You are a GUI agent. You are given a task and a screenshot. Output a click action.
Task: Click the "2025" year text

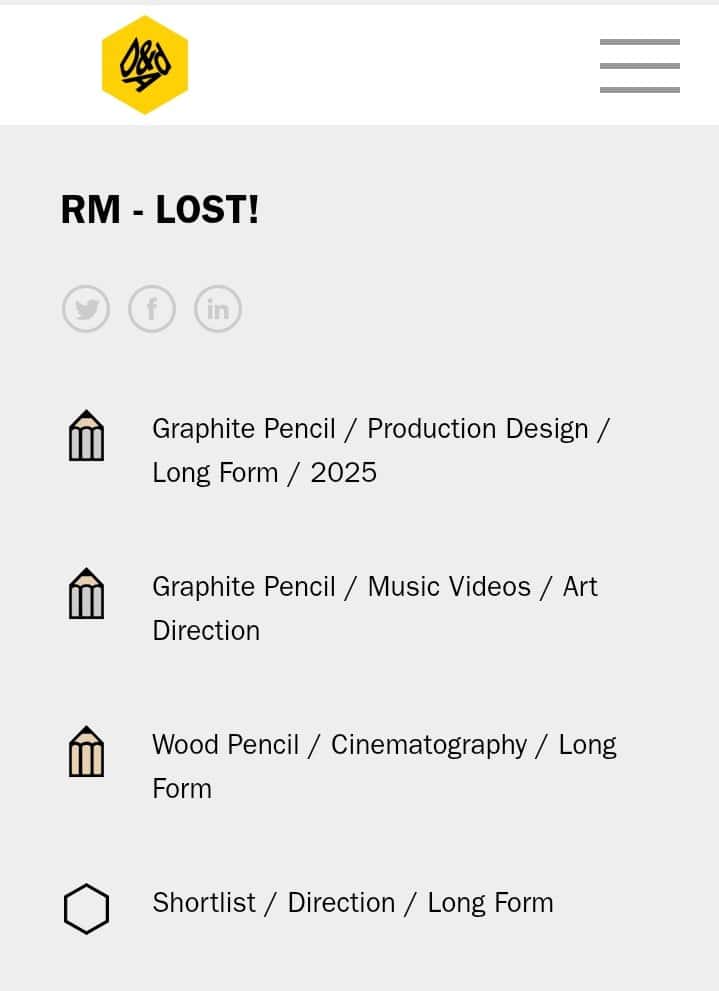click(343, 473)
